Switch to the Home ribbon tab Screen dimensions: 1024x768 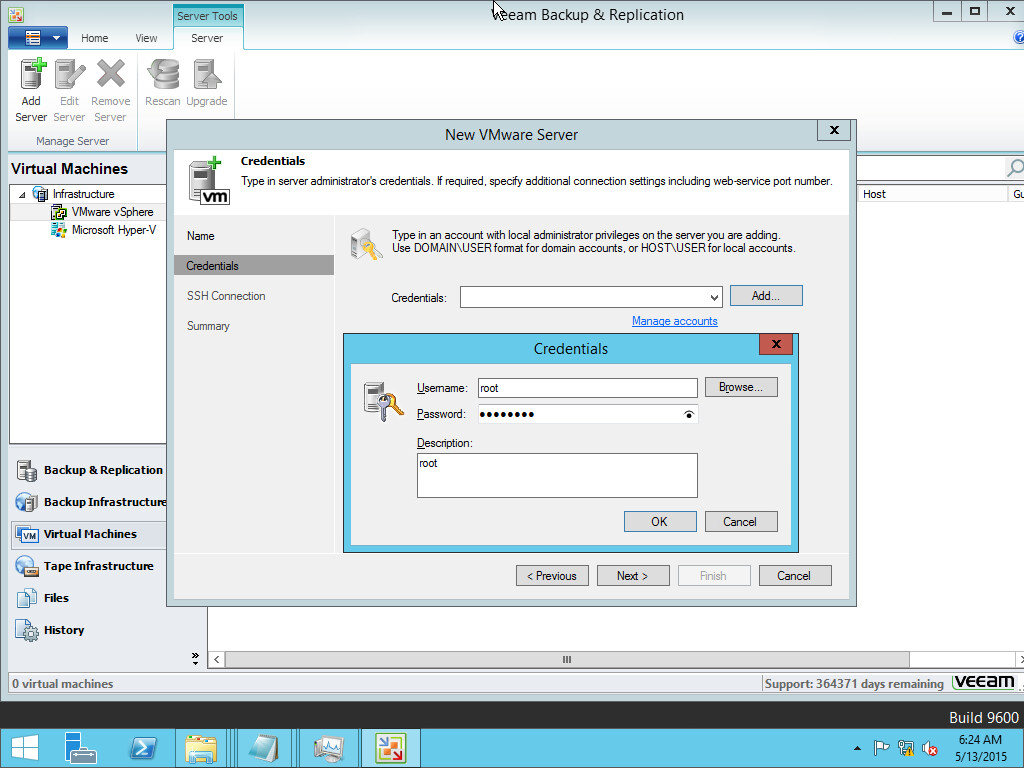pyautogui.click(x=95, y=38)
